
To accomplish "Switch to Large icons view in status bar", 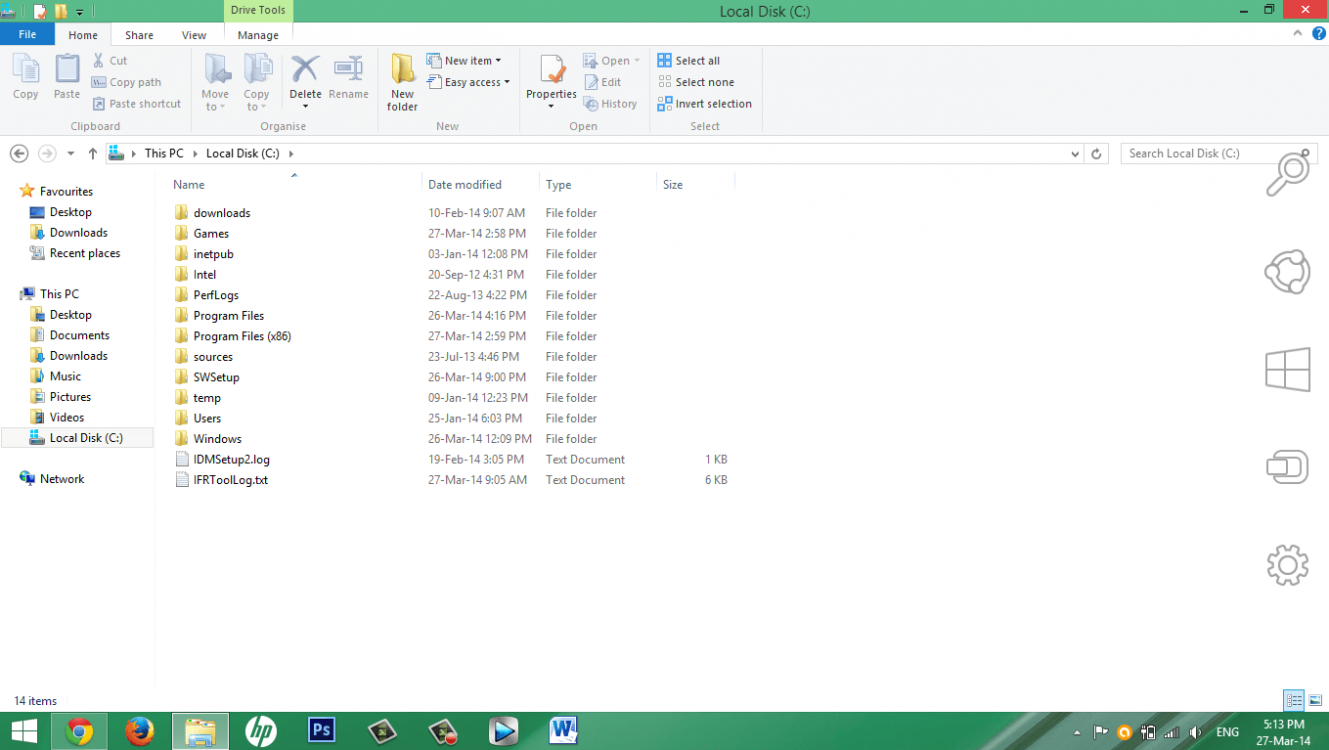I will pyautogui.click(x=1315, y=701).
